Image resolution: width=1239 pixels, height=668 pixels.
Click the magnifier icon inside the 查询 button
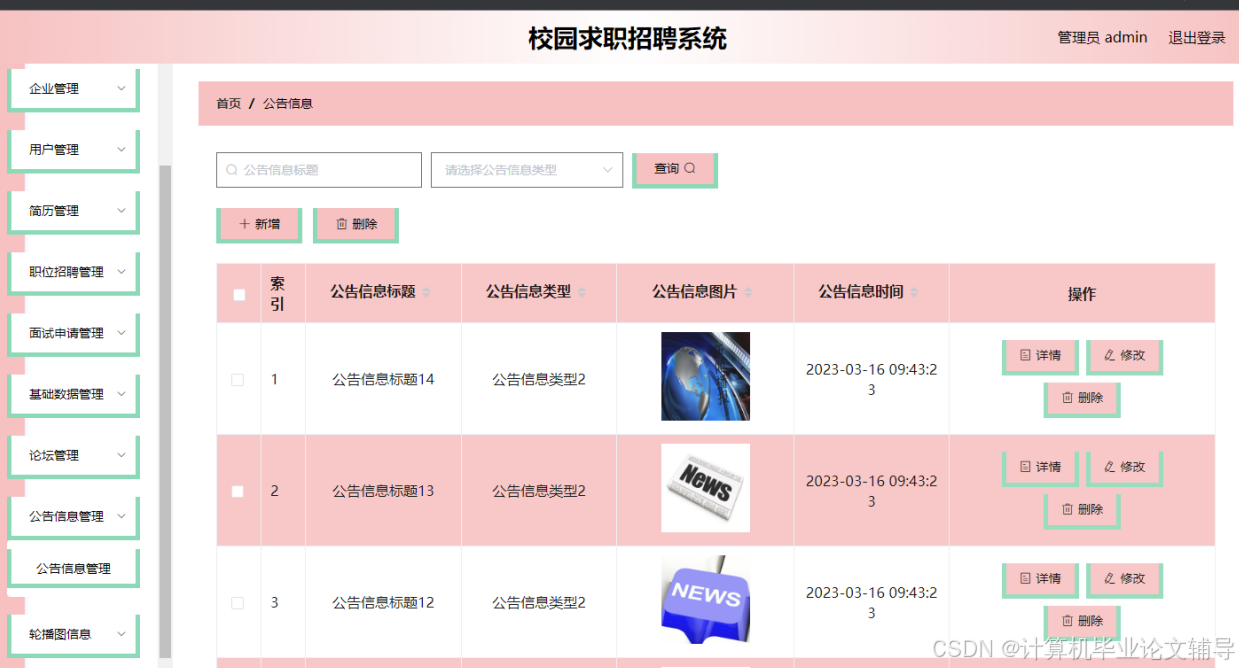point(688,169)
